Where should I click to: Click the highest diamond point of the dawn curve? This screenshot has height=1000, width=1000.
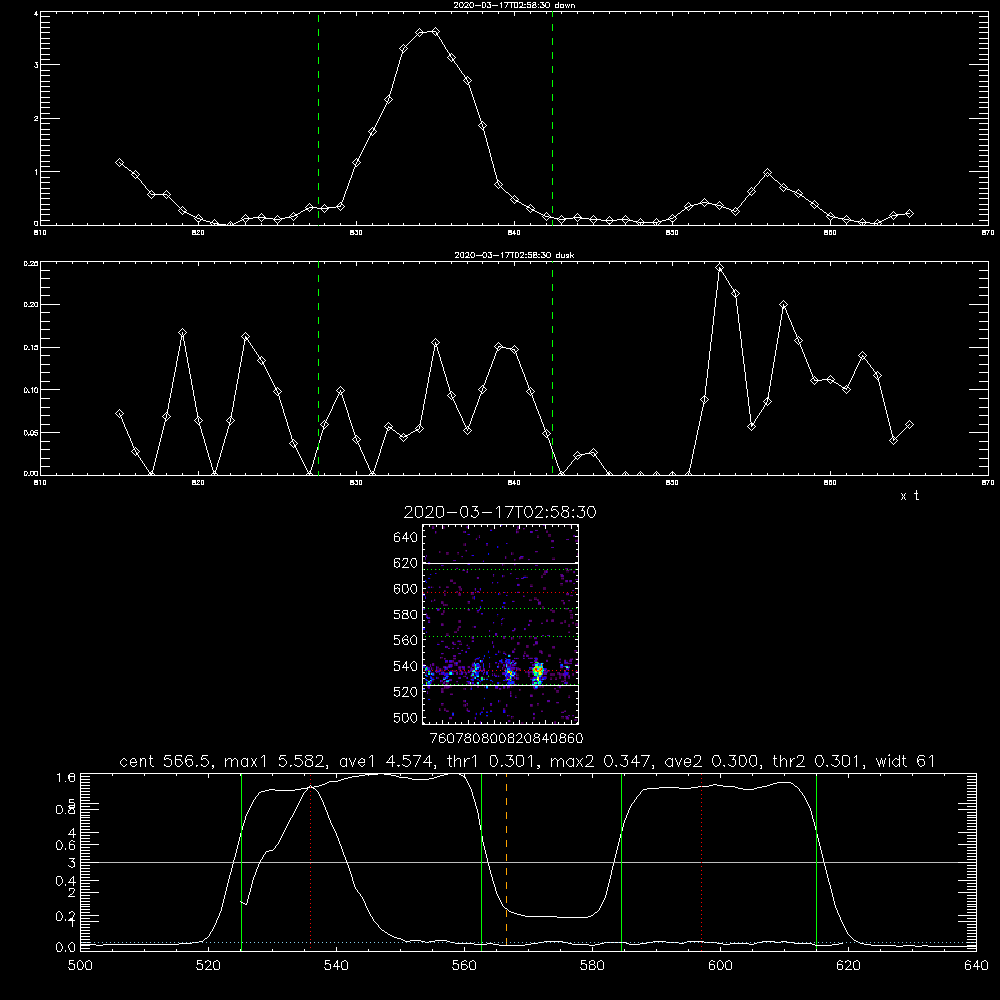[435, 31]
